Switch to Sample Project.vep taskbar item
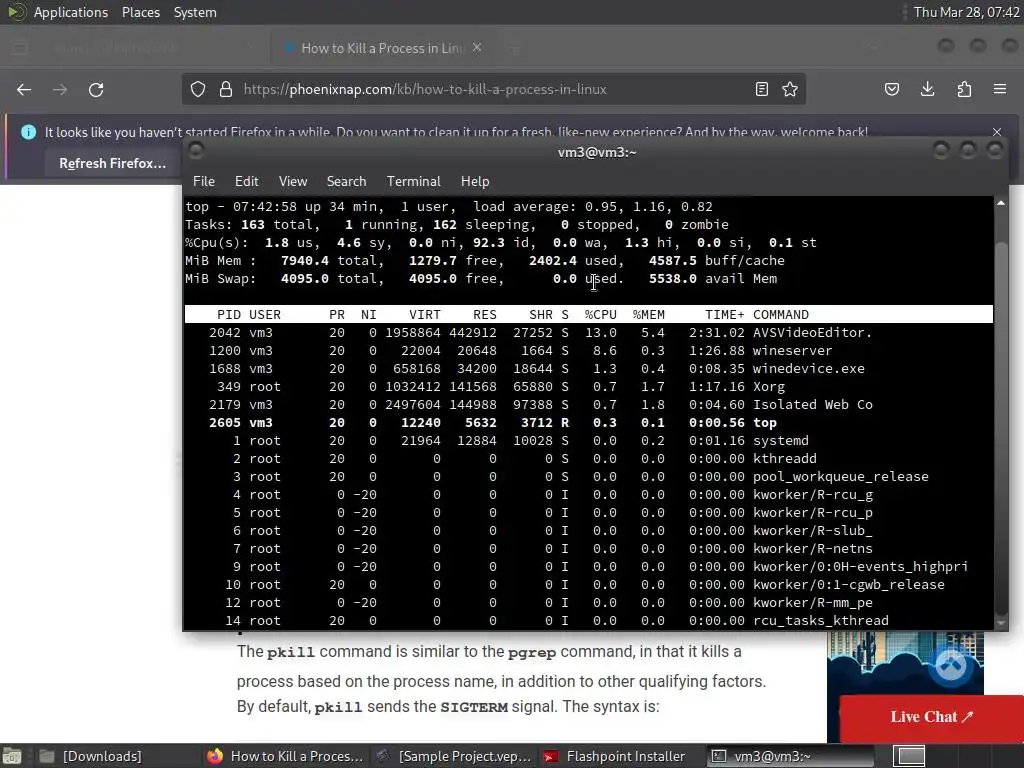Image resolution: width=1024 pixels, height=768 pixels. [455, 756]
